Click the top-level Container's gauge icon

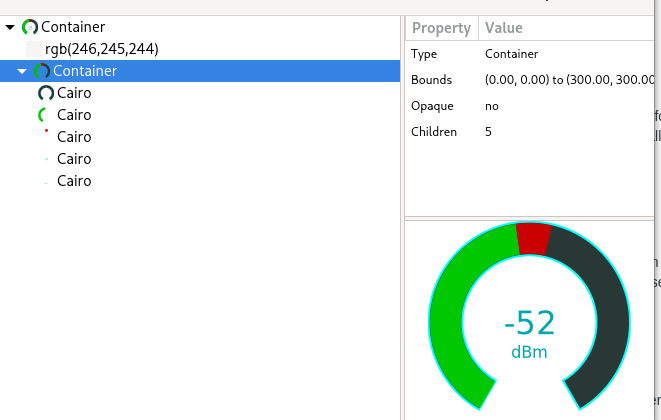30,27
